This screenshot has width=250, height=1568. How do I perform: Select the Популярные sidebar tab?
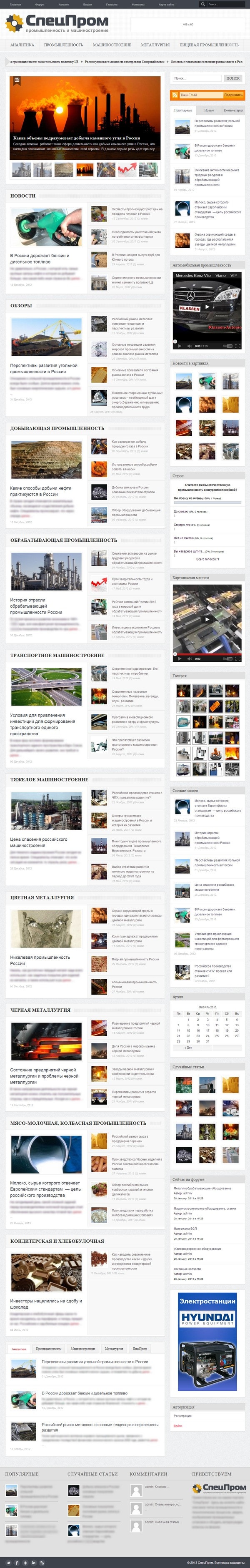pyautogui.click(x=183, y=110)
